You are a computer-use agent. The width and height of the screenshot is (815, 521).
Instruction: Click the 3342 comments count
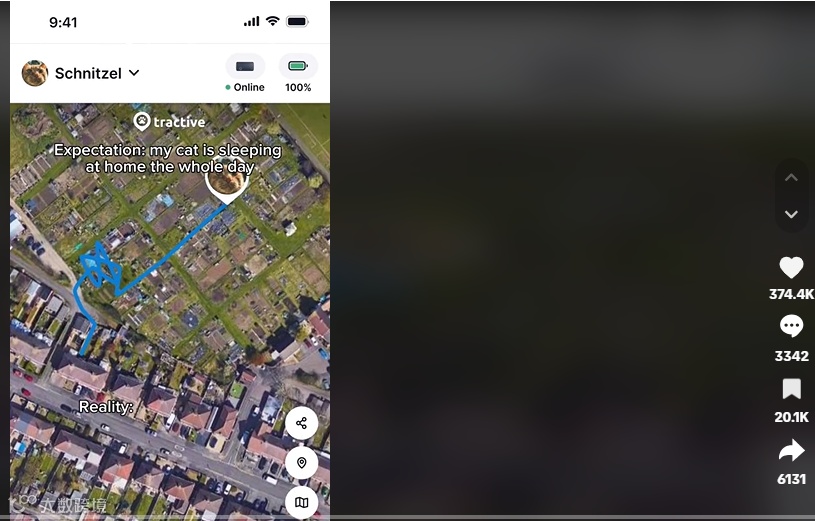pos(791,356)
